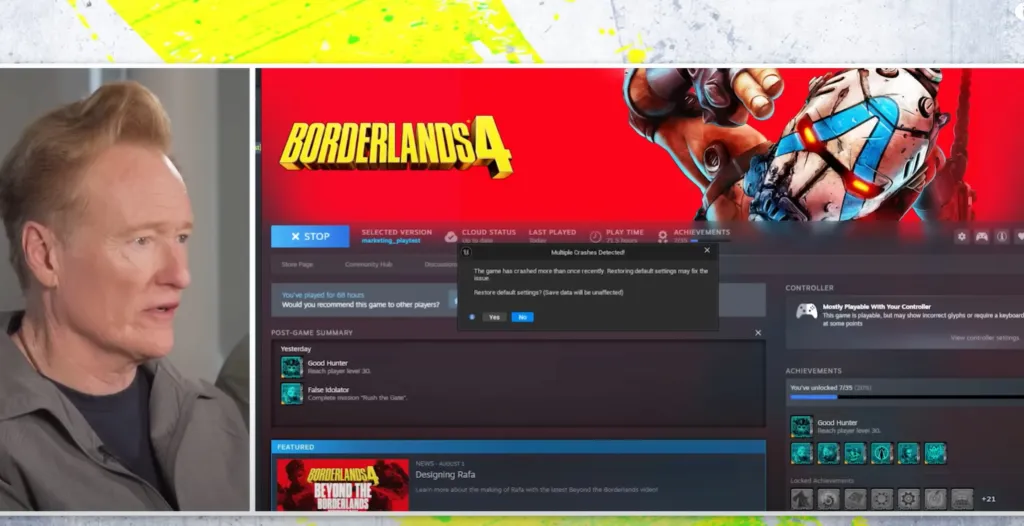The height and width of the screenshot is (526, 1024).
Task: Show the +21 more locked achievements
Action: coord(988,499)
